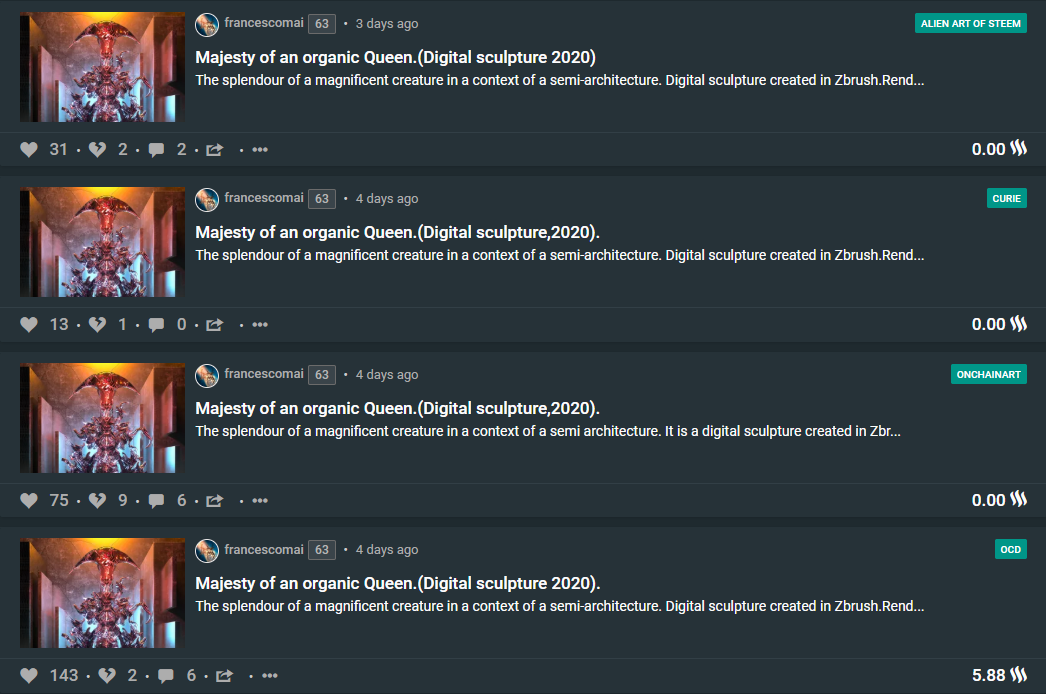Click the heart on the 143-likes post

click(x=29, y=676)
